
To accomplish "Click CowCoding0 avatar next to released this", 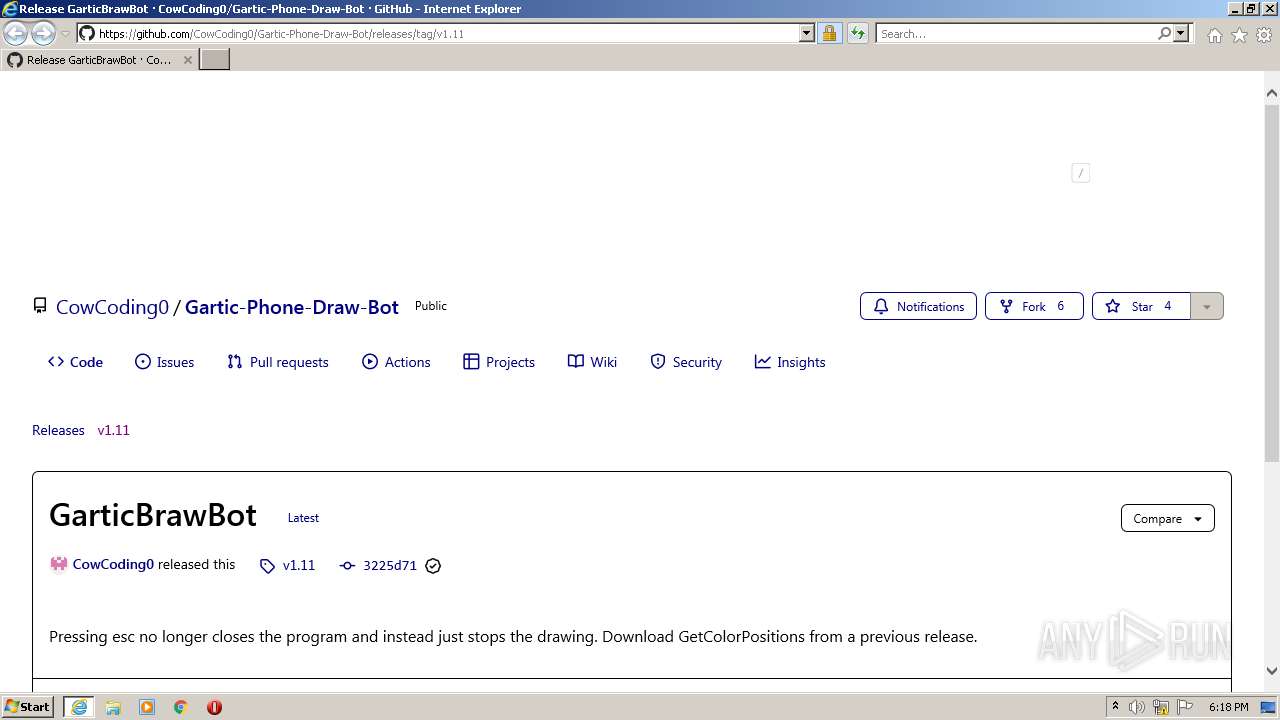I will [59, 564].
